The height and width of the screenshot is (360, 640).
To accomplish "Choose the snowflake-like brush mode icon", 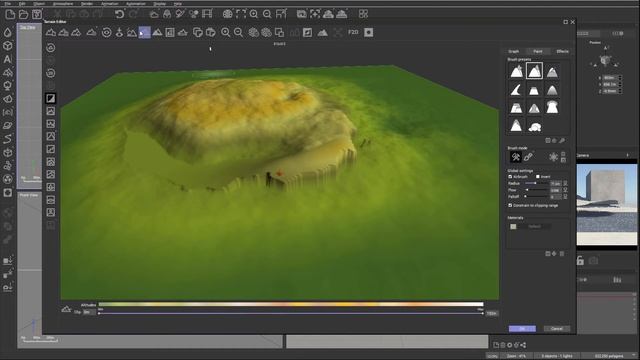I will point(553,157).
